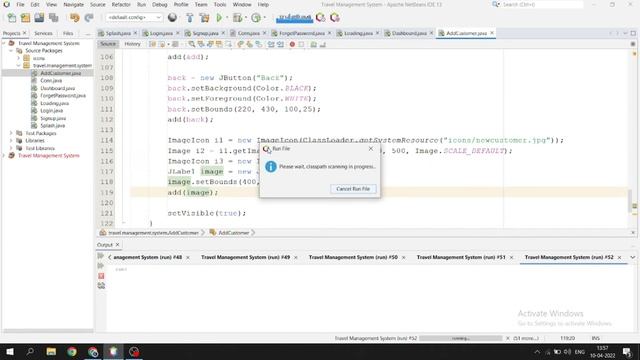This screenshot has width=640, height=360.
Task: Select the red Travel Management System project
Action: [x=49, y=156]
